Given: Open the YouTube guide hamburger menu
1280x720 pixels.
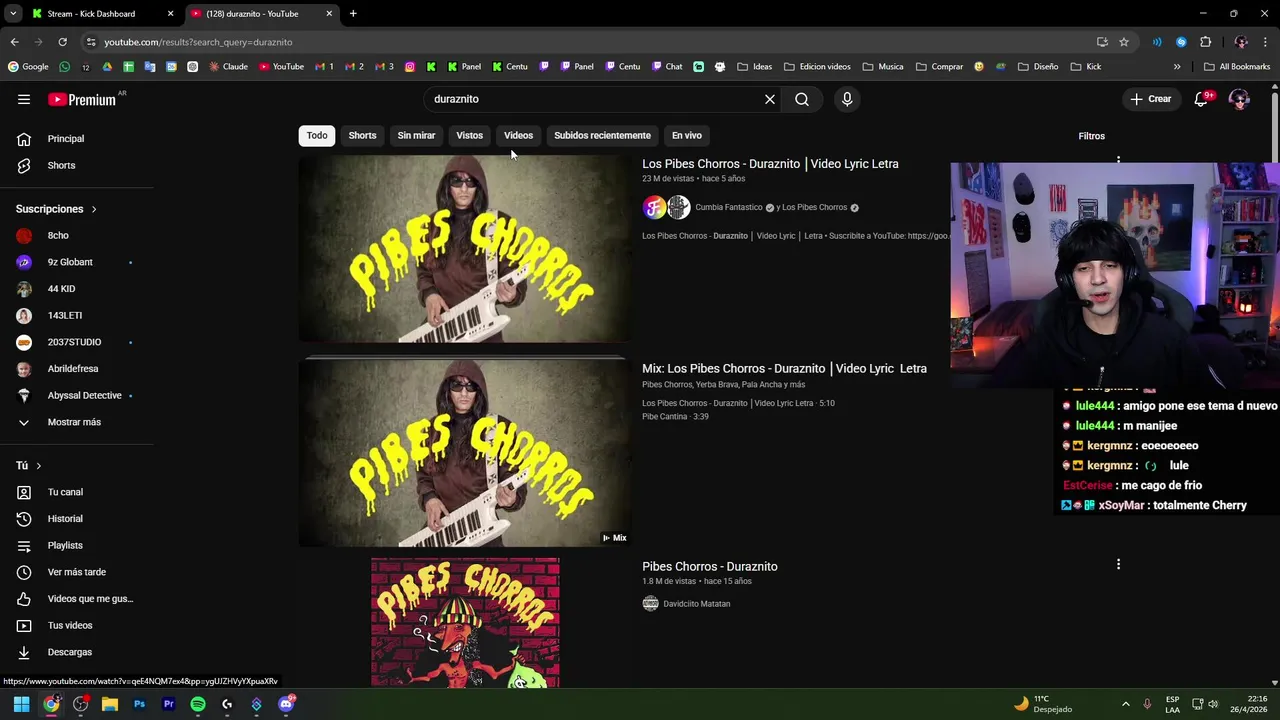Looking at the screenshot, I should (24, 99).
